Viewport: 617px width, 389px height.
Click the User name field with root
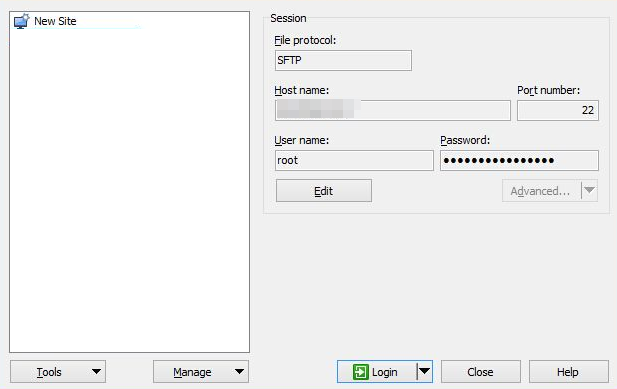(x=354, y=160)
